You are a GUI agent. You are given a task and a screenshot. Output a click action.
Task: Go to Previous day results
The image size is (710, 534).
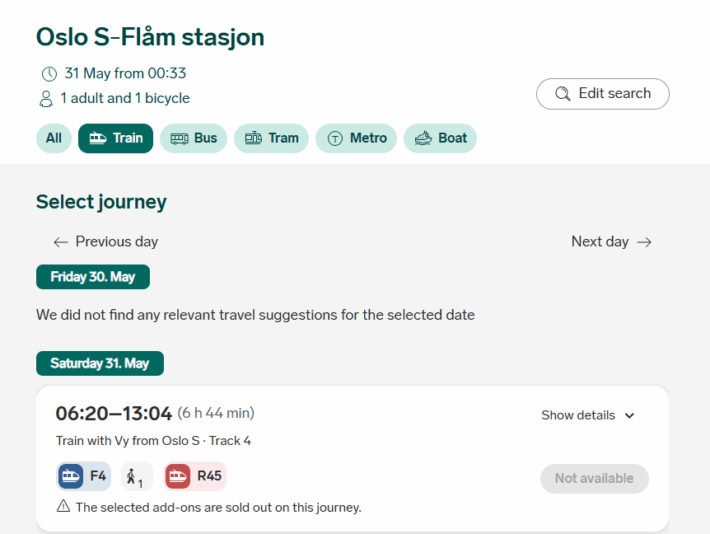click(106, 242)
